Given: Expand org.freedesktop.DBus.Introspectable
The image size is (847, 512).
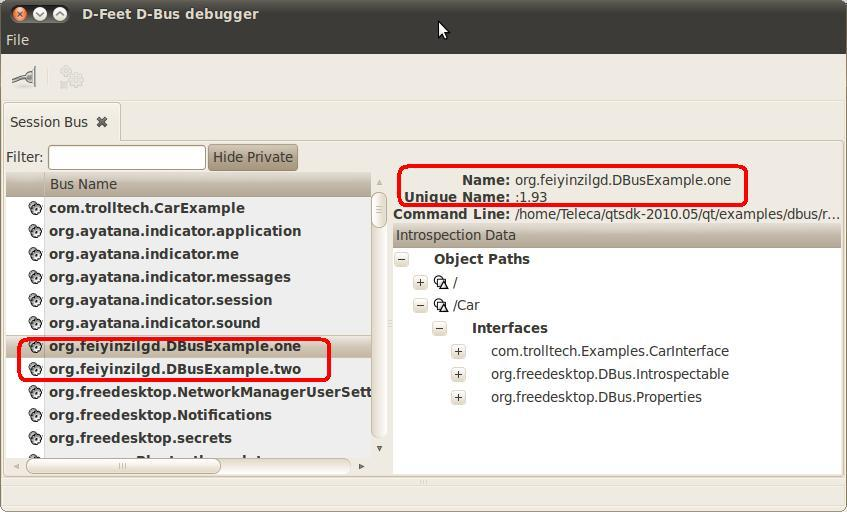Looking at the screenshot, I should (x=458, y=374).
